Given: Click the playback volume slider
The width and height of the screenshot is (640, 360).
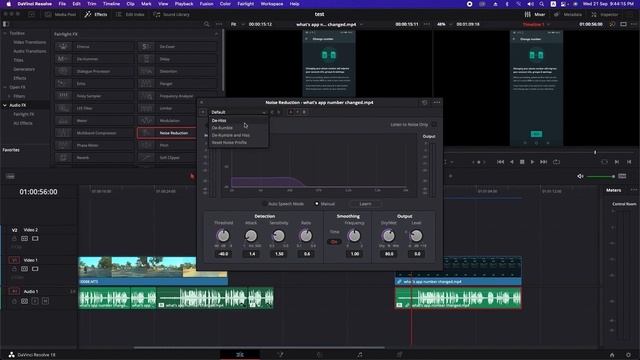Looking at the screenshot, I should click(600, 176).
